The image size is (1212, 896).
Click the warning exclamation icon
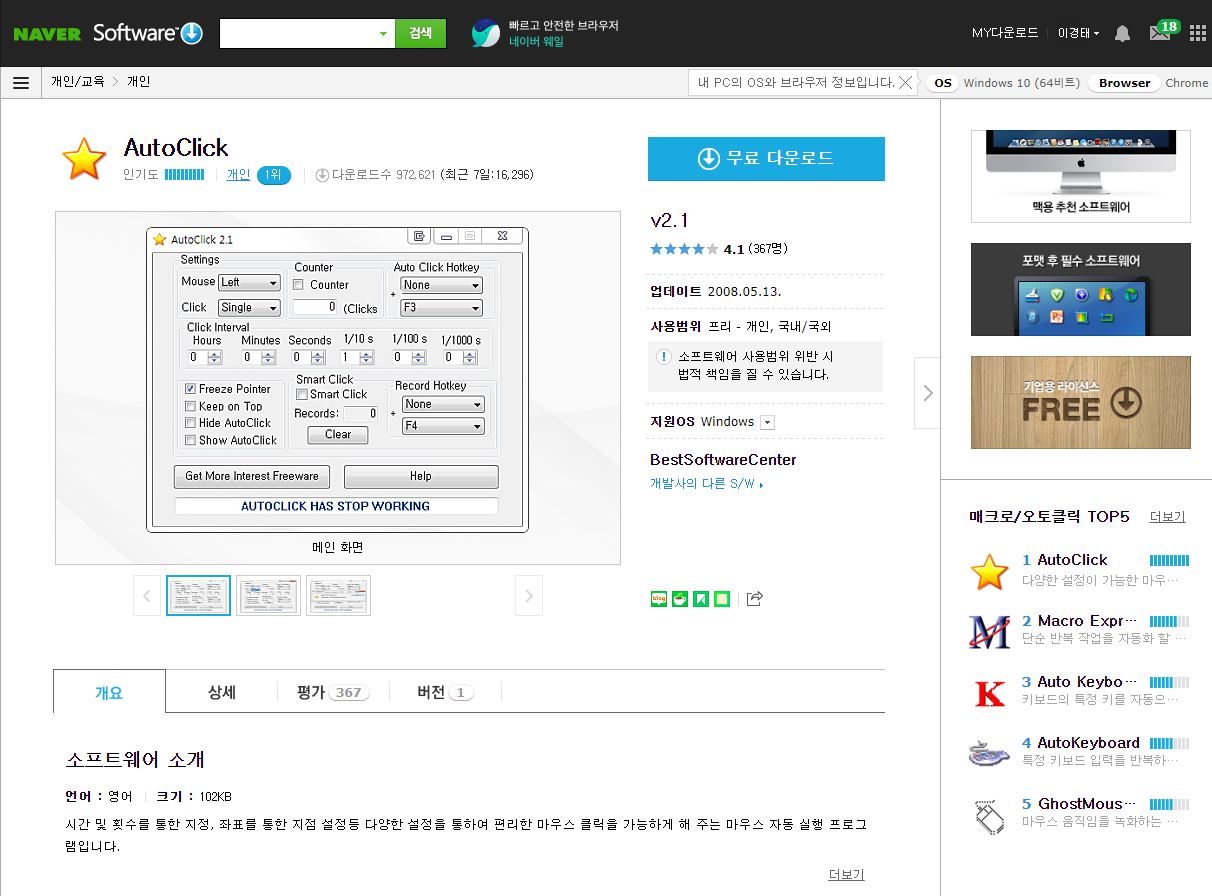coord(663,357)
